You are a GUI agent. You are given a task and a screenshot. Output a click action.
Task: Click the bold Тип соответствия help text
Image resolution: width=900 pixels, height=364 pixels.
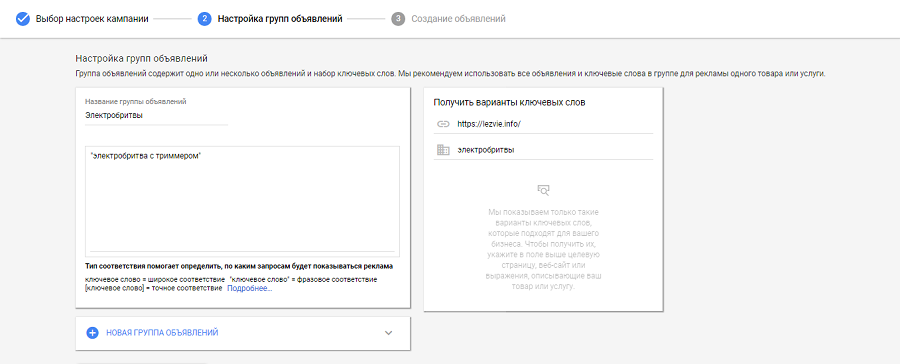point(238,266)
